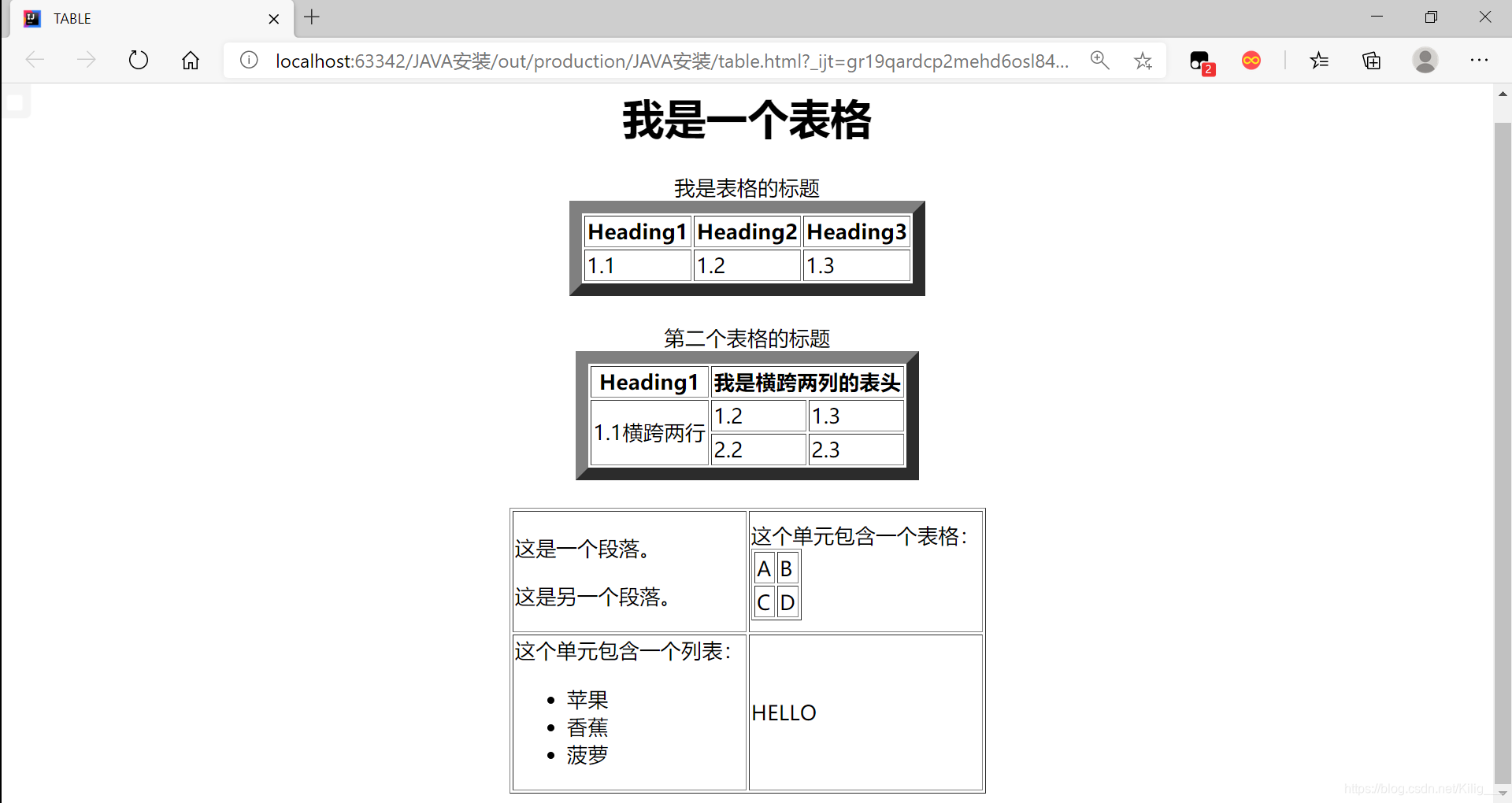View site information via the info icon

click(248, 60)
